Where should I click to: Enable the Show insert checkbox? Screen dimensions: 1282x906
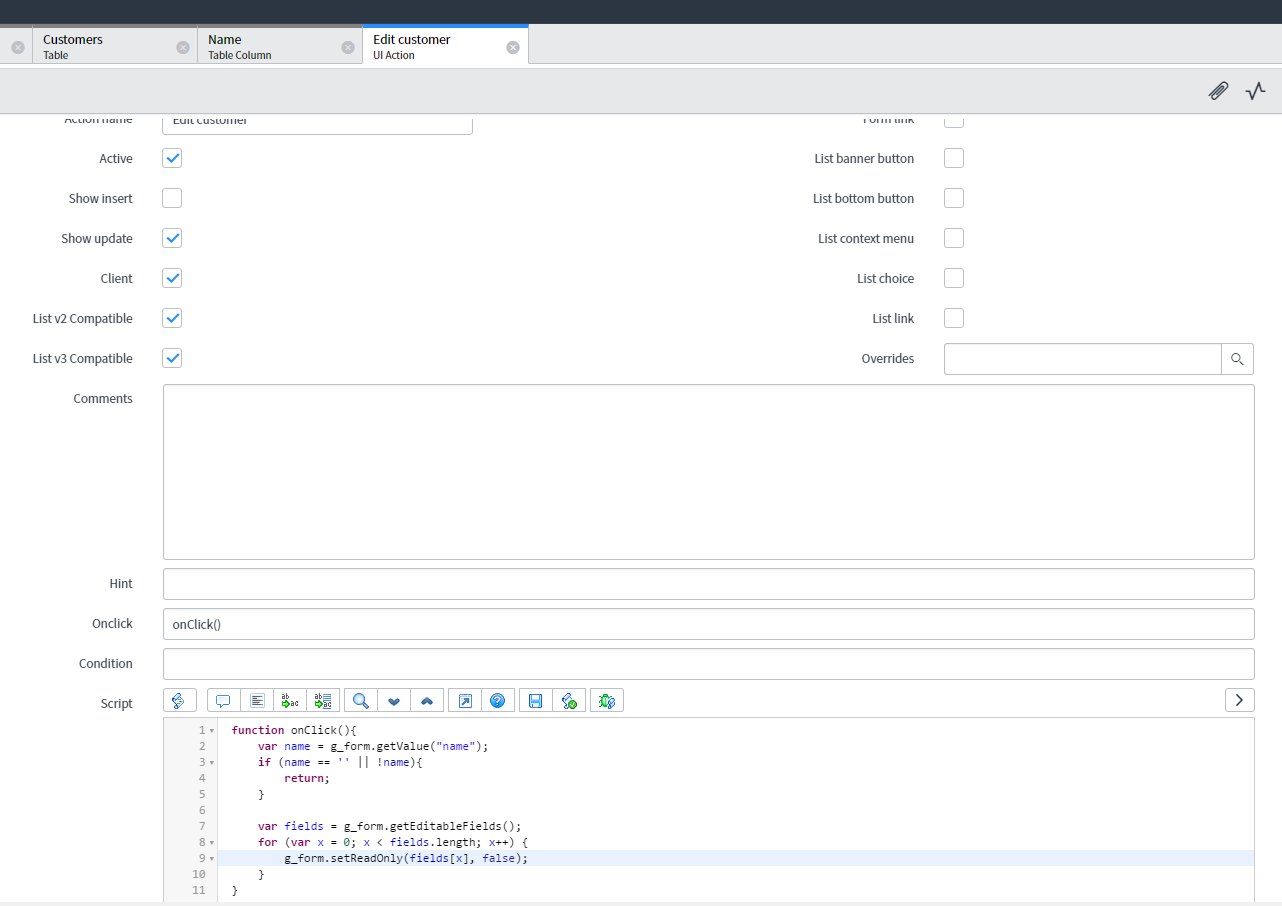172,198
